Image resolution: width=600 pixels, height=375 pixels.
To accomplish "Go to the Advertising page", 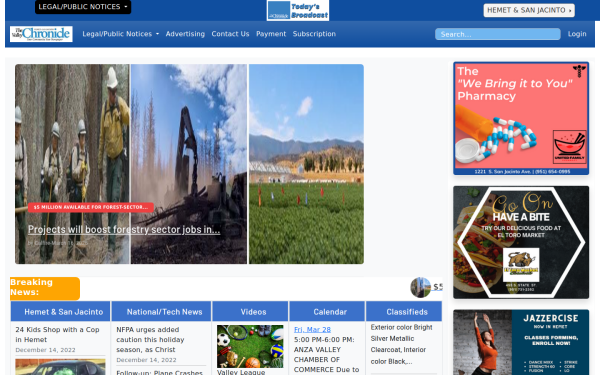I will (185, 34).
